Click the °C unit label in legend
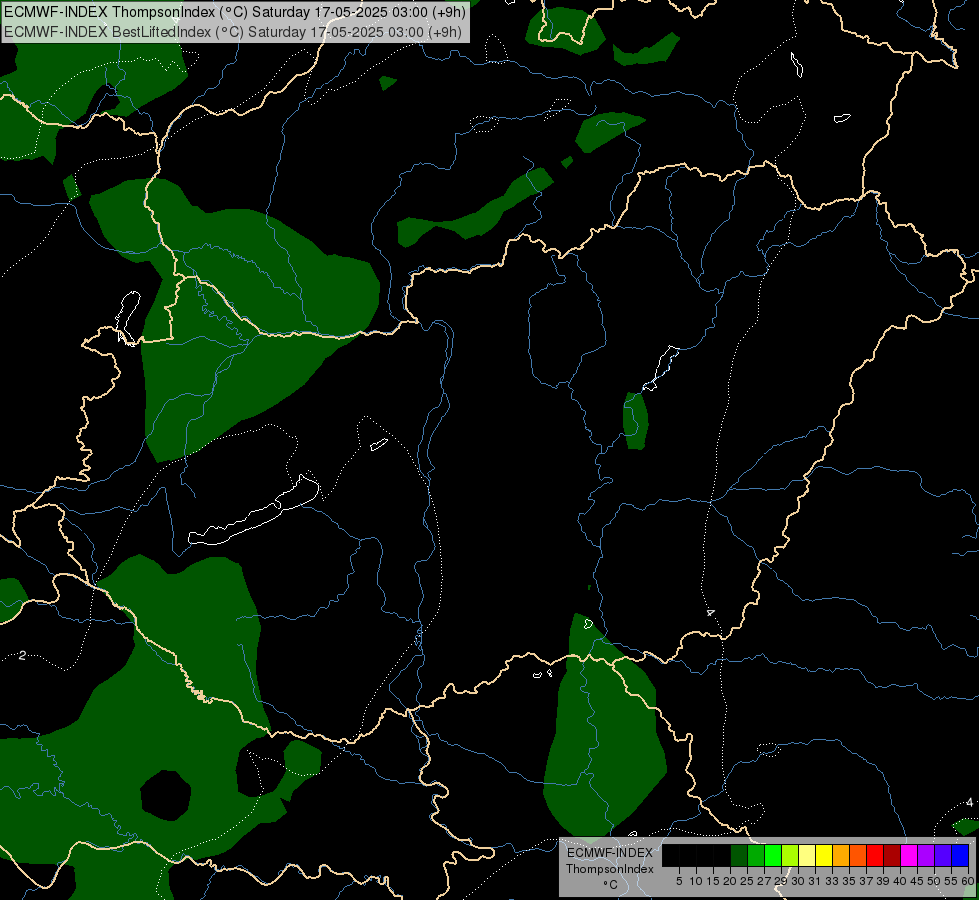Viewport: 979px width, 900px height. (x=611, y=885)
